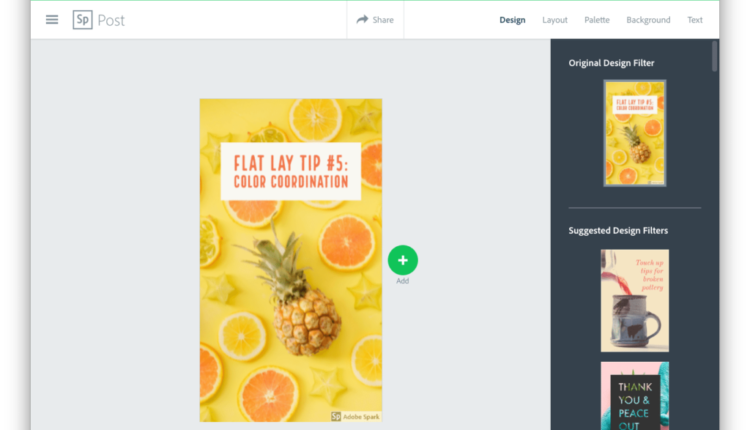Open the Palette tab
This screenshot has width=750, height=430.
pyautogui.click(x=597, y=20)
